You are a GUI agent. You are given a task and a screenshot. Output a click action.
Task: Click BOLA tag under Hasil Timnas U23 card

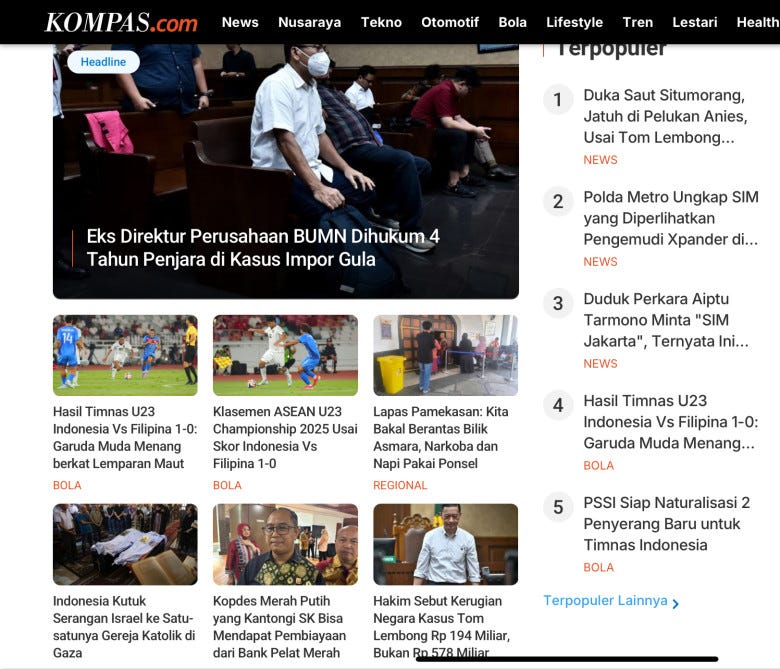tap(67, 485)
